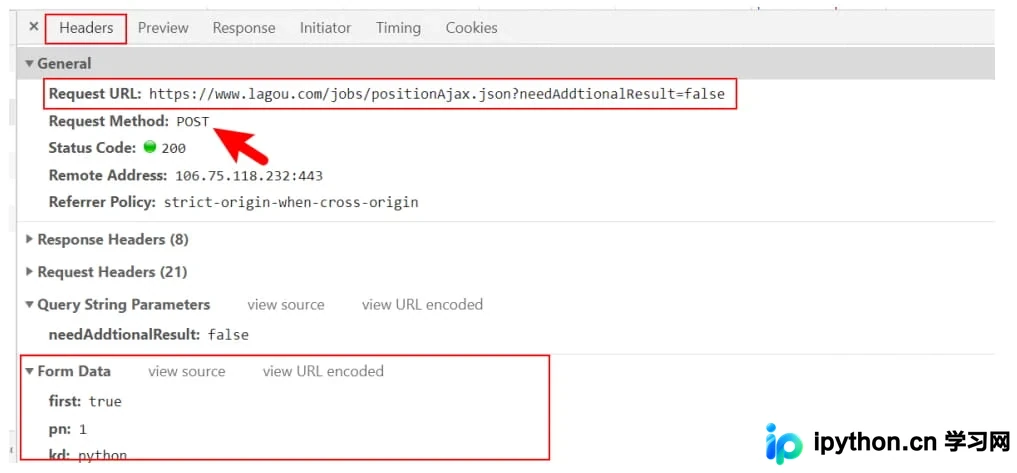This screenshot has height=473, width=1017.
Task: Select the false value of needAddtionalResult
Action: [x=228, y=335]
